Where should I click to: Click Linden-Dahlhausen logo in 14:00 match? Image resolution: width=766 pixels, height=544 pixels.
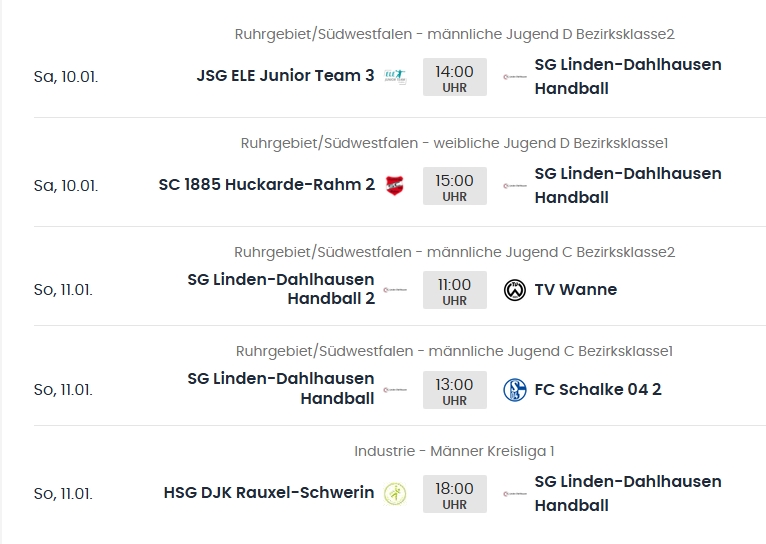tap(515, 76)
